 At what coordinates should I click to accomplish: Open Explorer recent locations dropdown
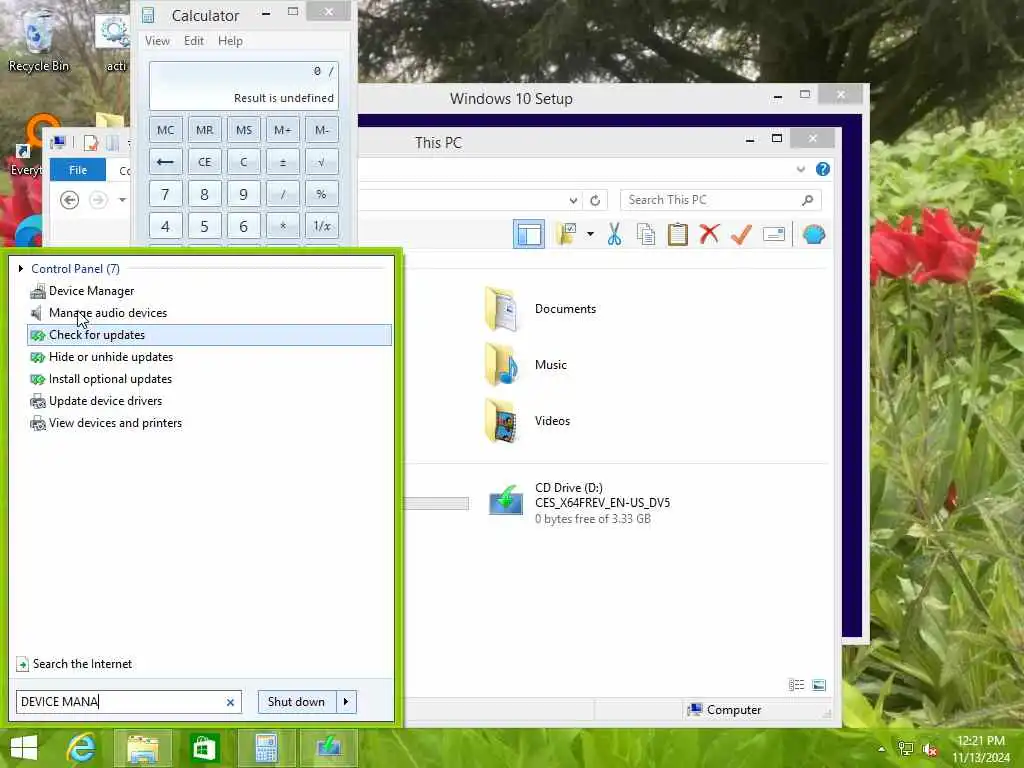pos(122,199)
